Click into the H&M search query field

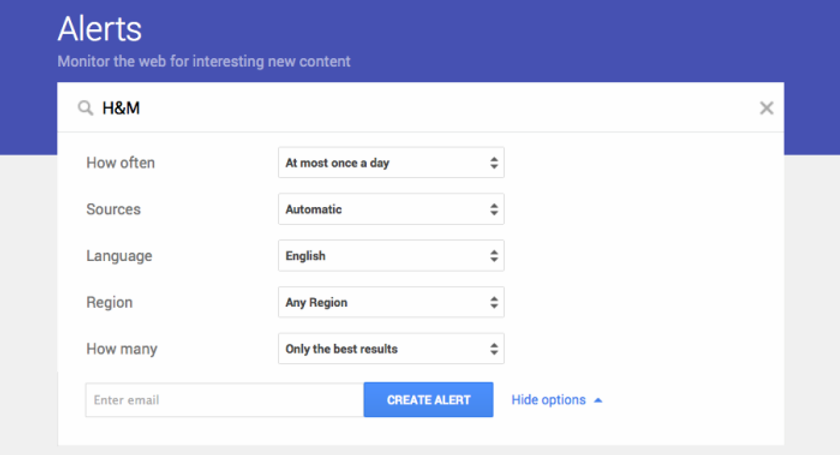coord(423,108)
